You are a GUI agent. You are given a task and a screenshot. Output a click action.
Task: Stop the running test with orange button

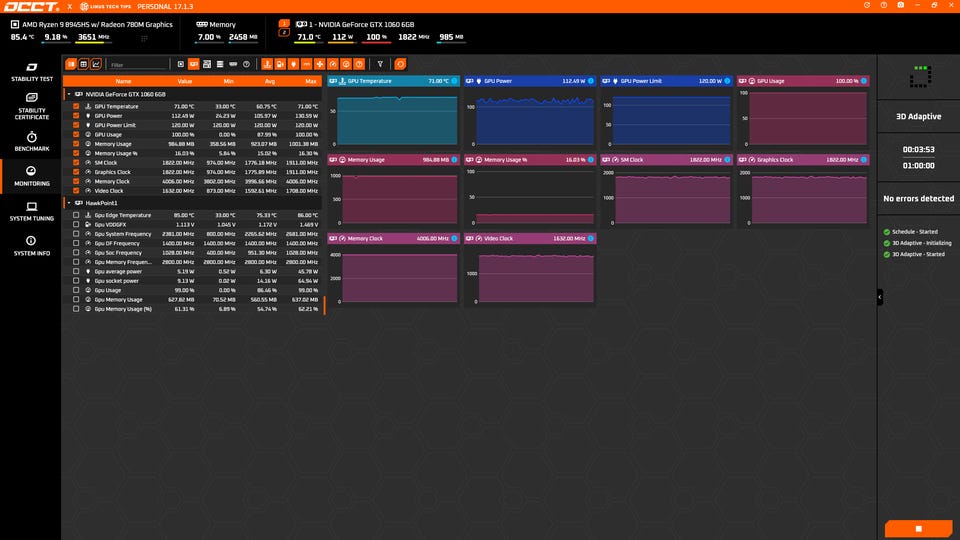pos(918,528)
